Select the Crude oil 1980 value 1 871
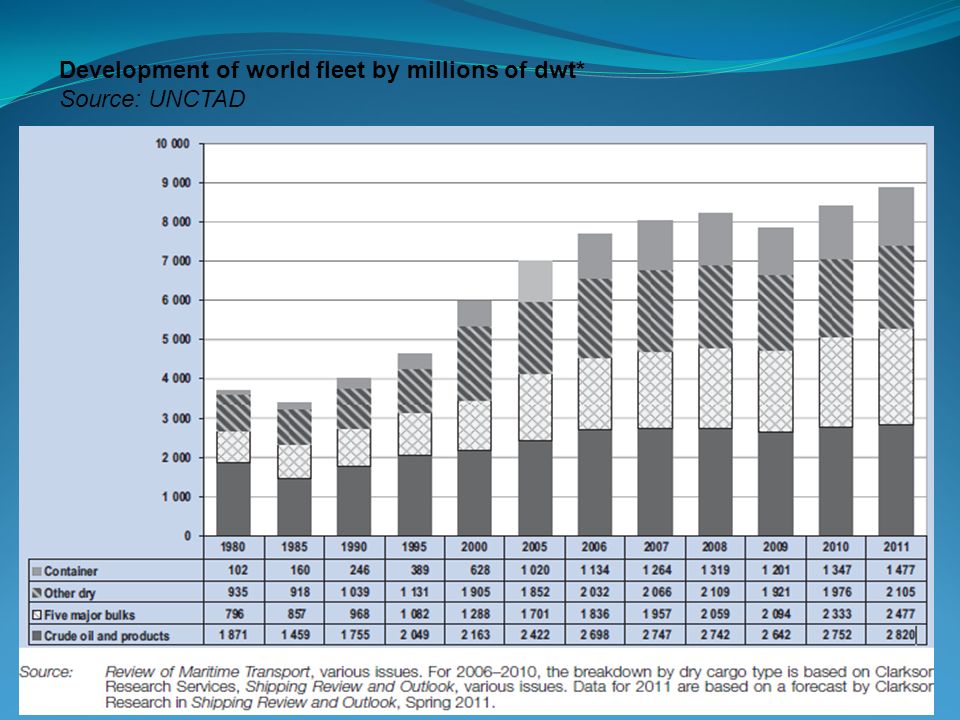The width and height of the screenshot is (960, 720). point(233,635)
